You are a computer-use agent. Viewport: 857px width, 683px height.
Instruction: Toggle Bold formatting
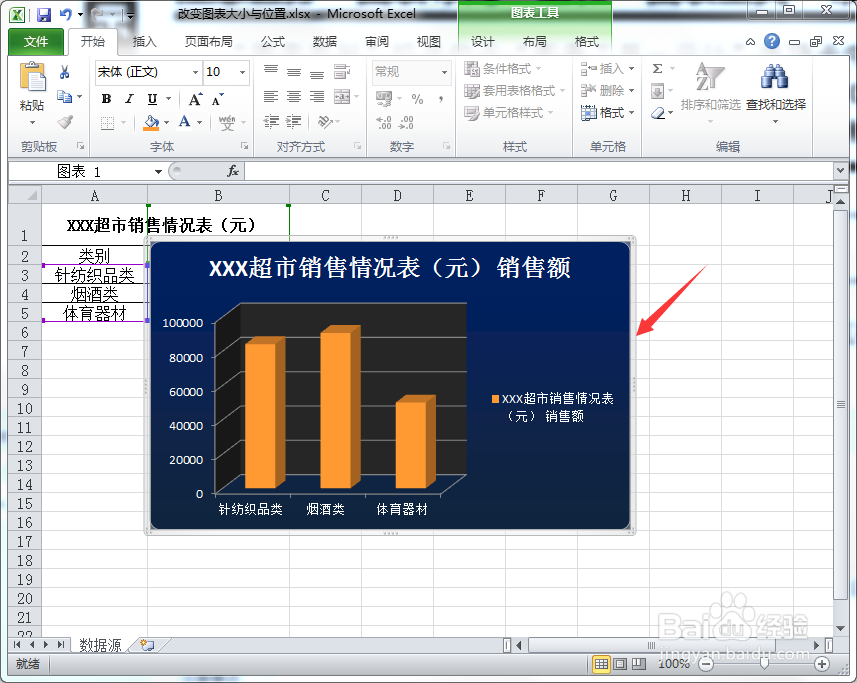(107, 99)
